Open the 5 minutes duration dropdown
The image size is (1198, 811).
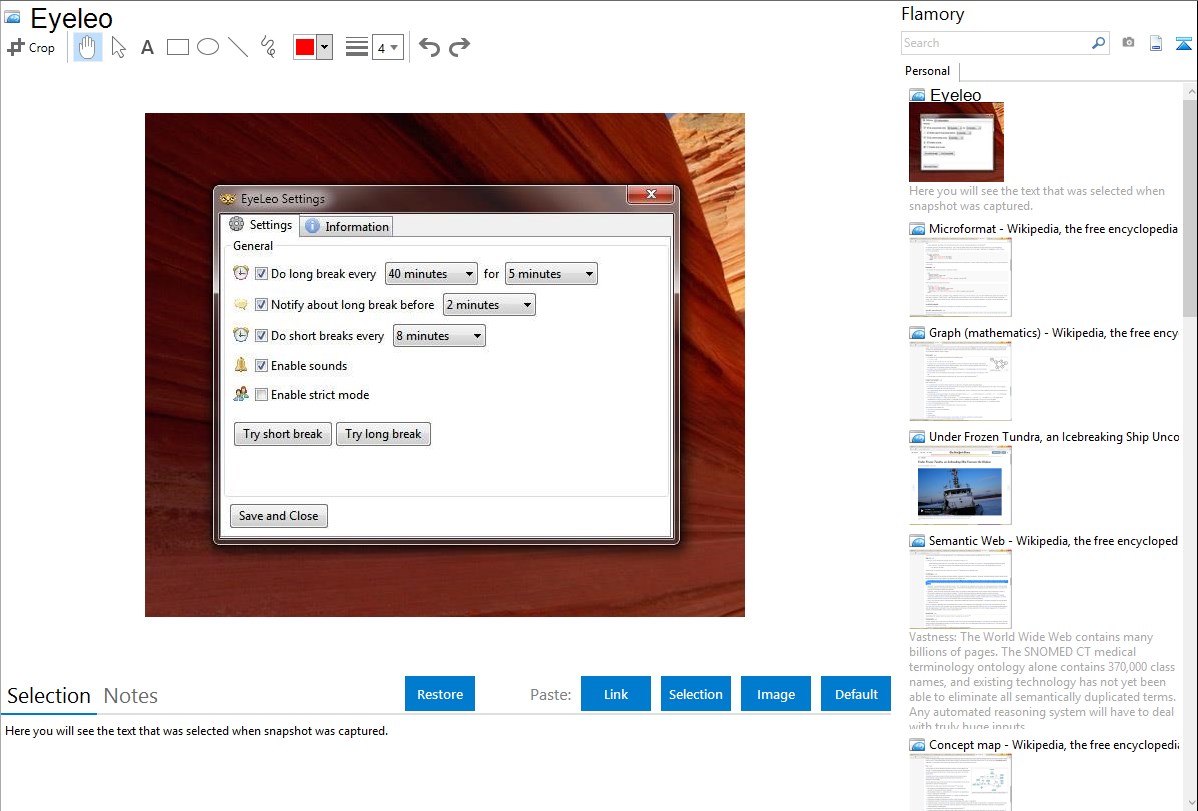(551, 274)
